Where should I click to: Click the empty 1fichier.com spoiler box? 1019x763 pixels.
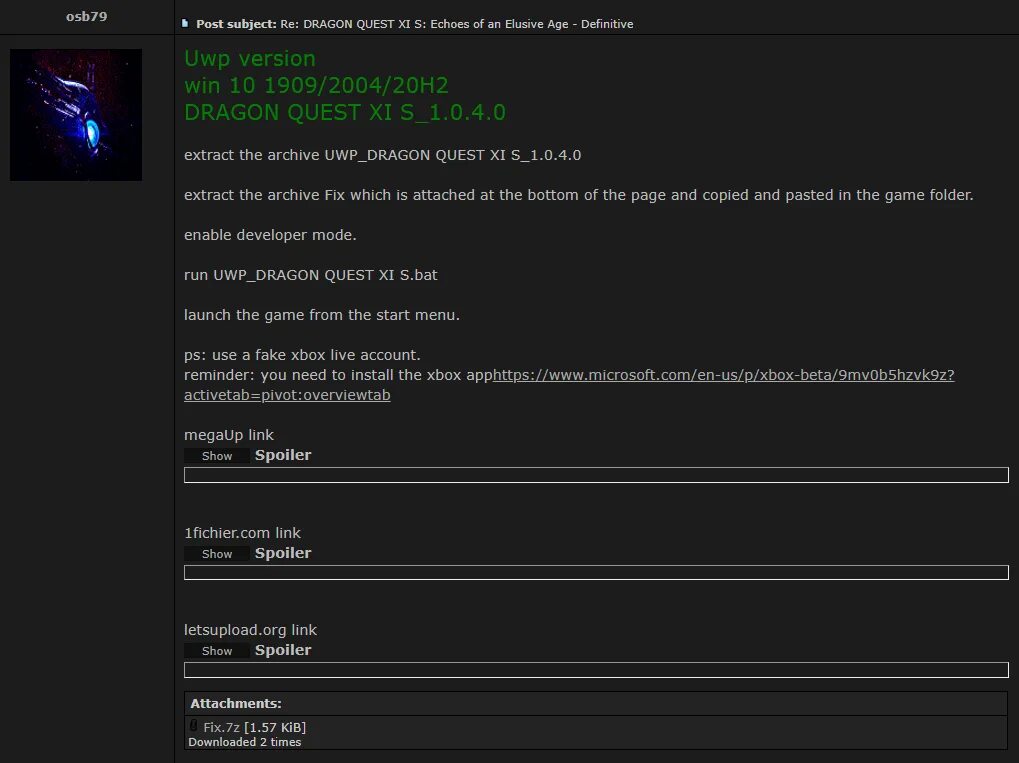(596, 573)
